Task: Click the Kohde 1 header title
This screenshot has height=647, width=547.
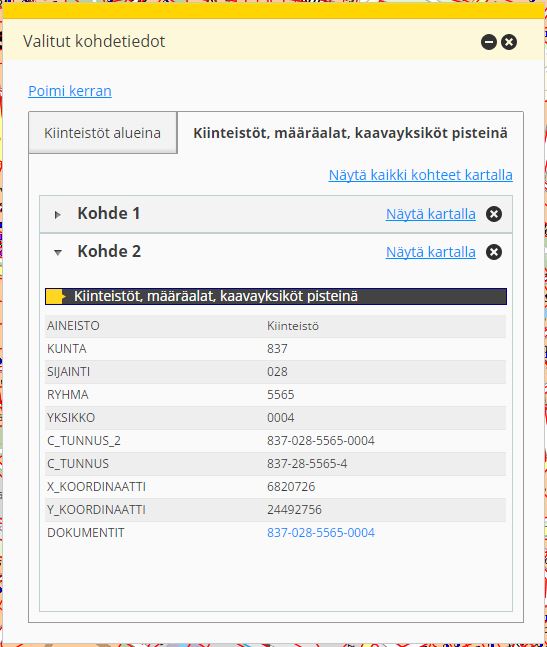Action: [109, 214]
